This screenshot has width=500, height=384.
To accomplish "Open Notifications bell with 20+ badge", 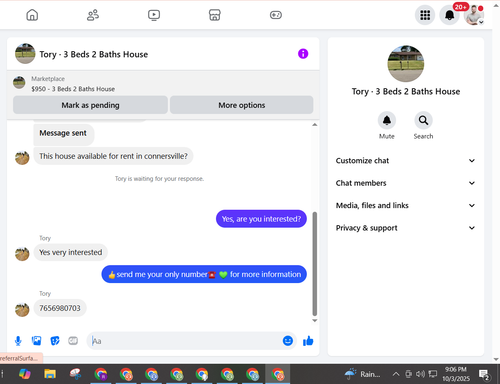I will tap(450, 15).
